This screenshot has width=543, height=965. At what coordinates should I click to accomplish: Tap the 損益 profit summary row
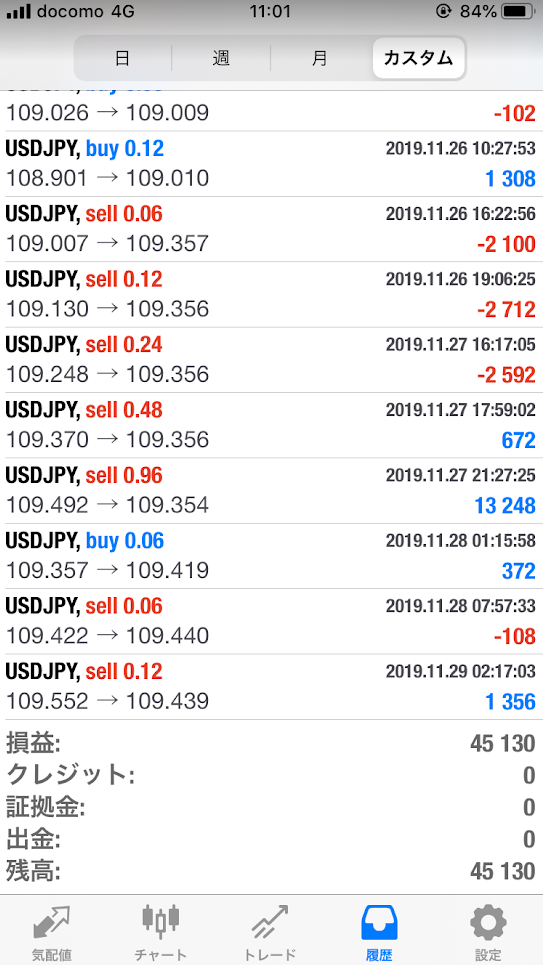[272, 743]
